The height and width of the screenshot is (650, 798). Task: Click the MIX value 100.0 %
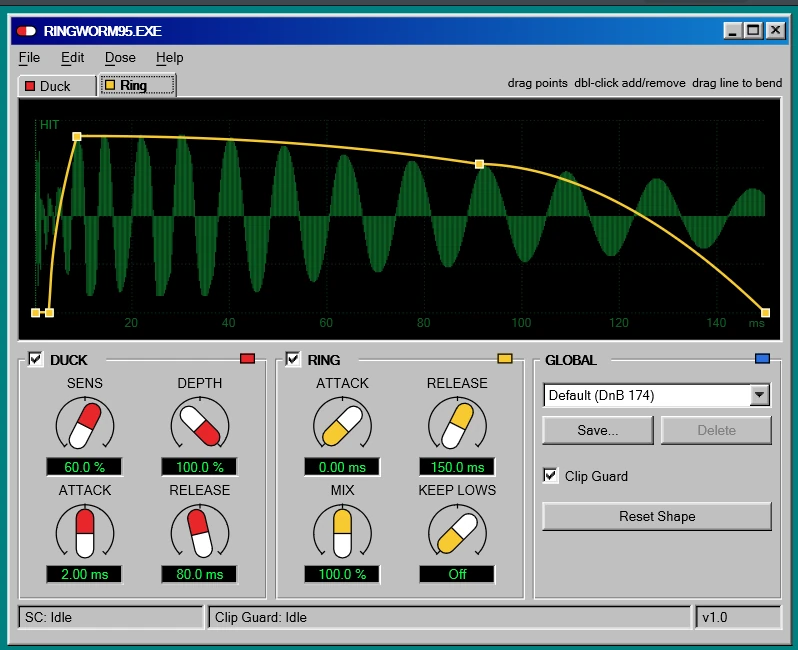(x=342, y=574)
